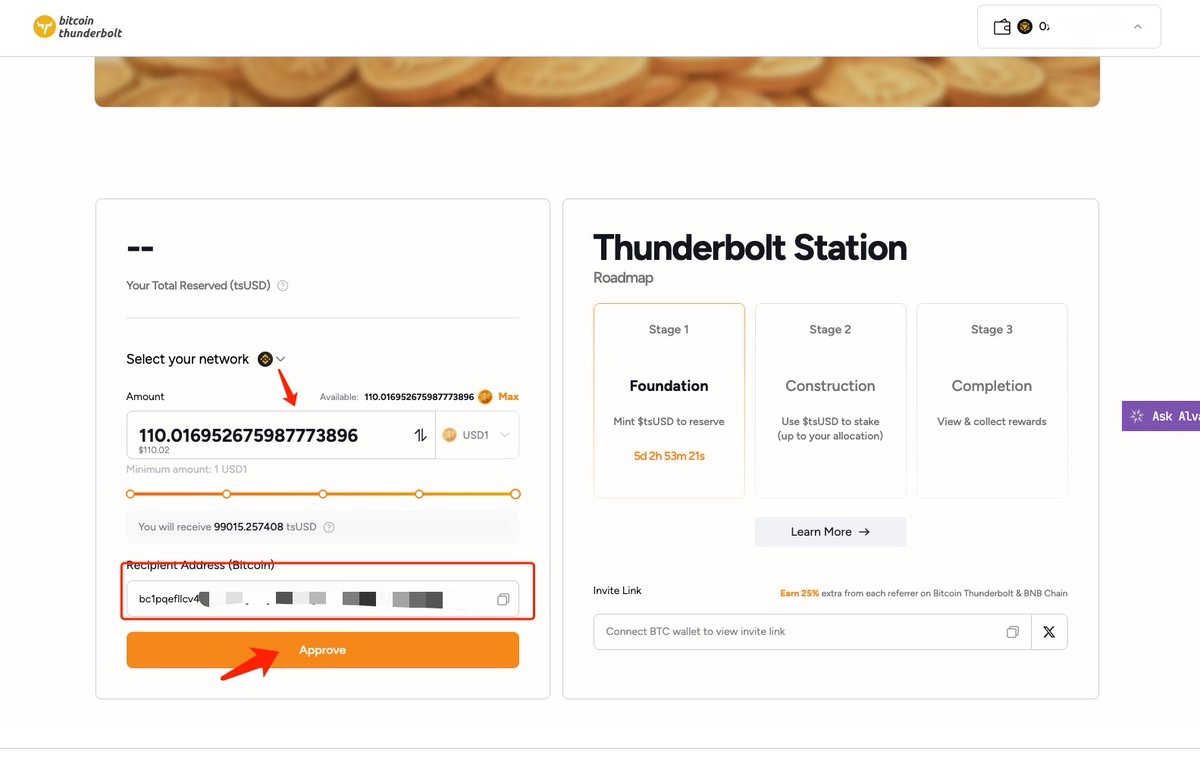1200x760 pixels.
Task: Focus the Recipient Address (Bitcoin) field
Action: (x=323, y=599)
